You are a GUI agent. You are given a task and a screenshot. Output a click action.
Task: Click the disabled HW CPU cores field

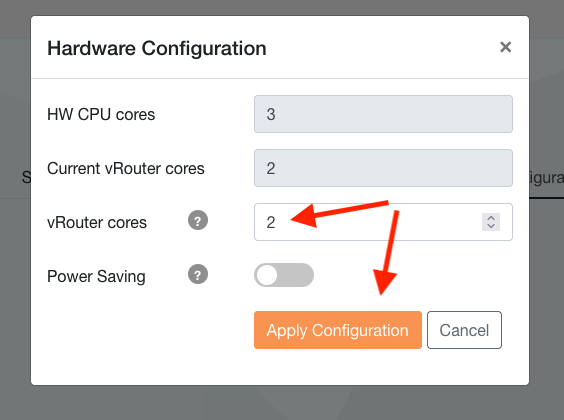point(383,114)
